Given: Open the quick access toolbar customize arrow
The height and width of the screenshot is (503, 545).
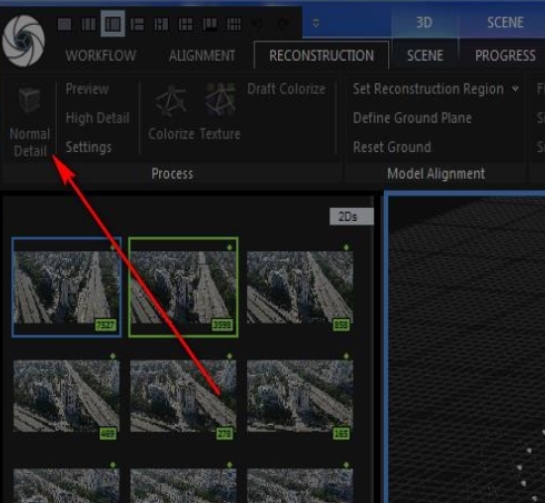Looking at the screenshot, I should tap(316, 23).
